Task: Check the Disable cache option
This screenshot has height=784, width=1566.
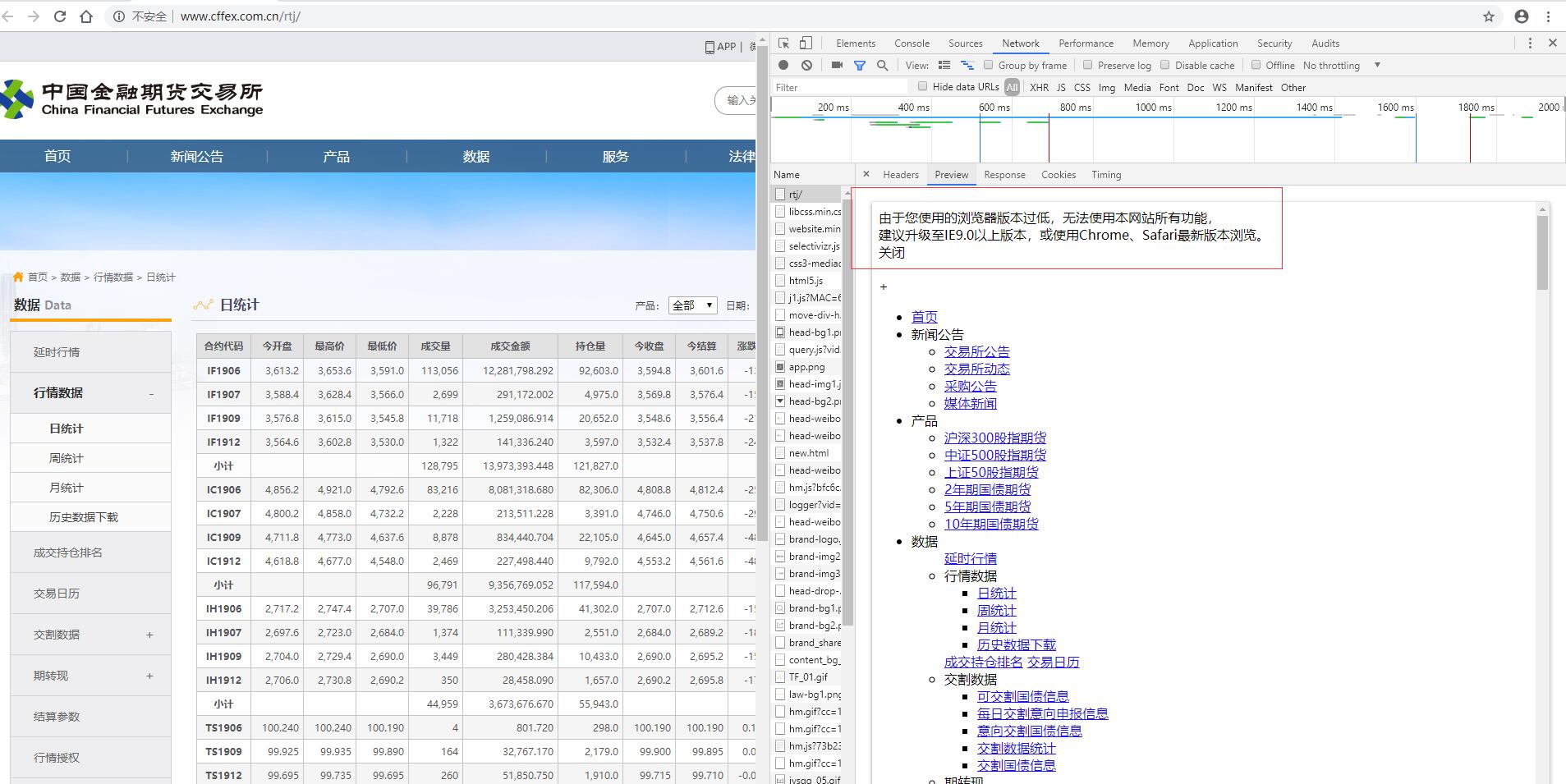Action: [x=1165, y=65]
